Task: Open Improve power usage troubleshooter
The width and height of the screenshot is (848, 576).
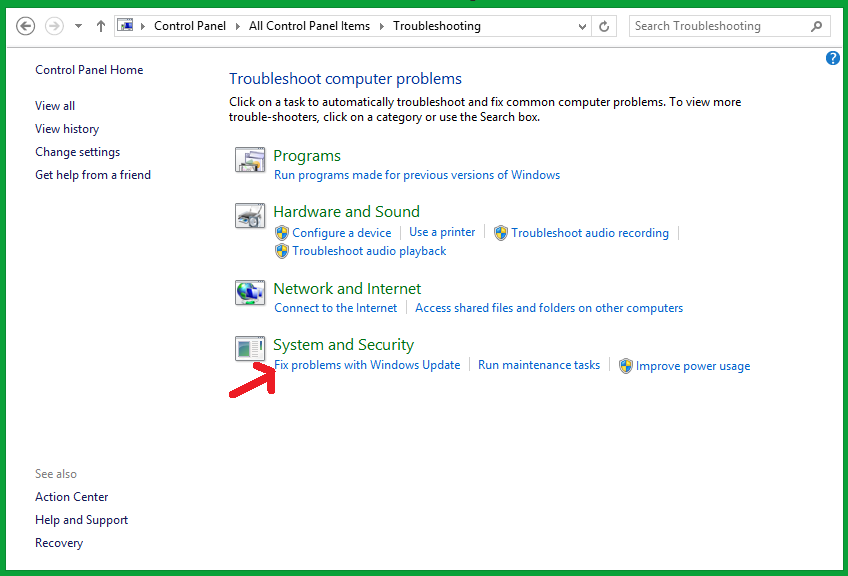Action: pyautogui.click(x=693, y=366)
